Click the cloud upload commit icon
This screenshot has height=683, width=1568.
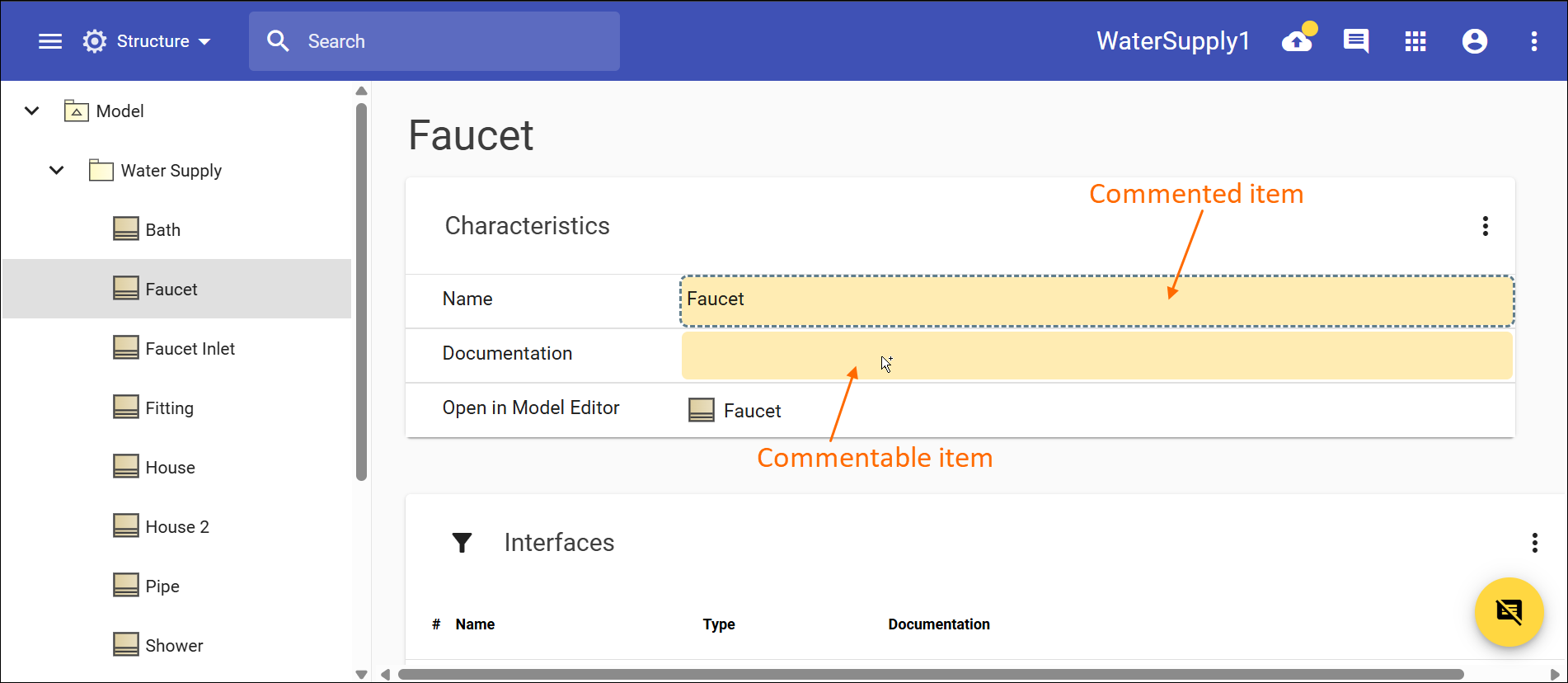pyautogui.click(x=1298, y=41)
